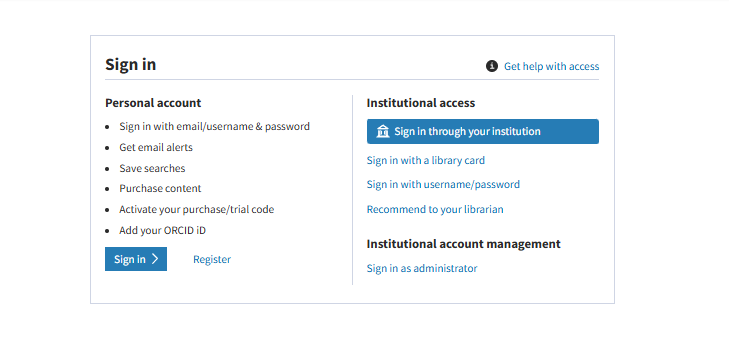The width and height of the screenshot is (729, 361).
Task: Click Activate your purchase/trial code text
Action: tap(197, 209)
